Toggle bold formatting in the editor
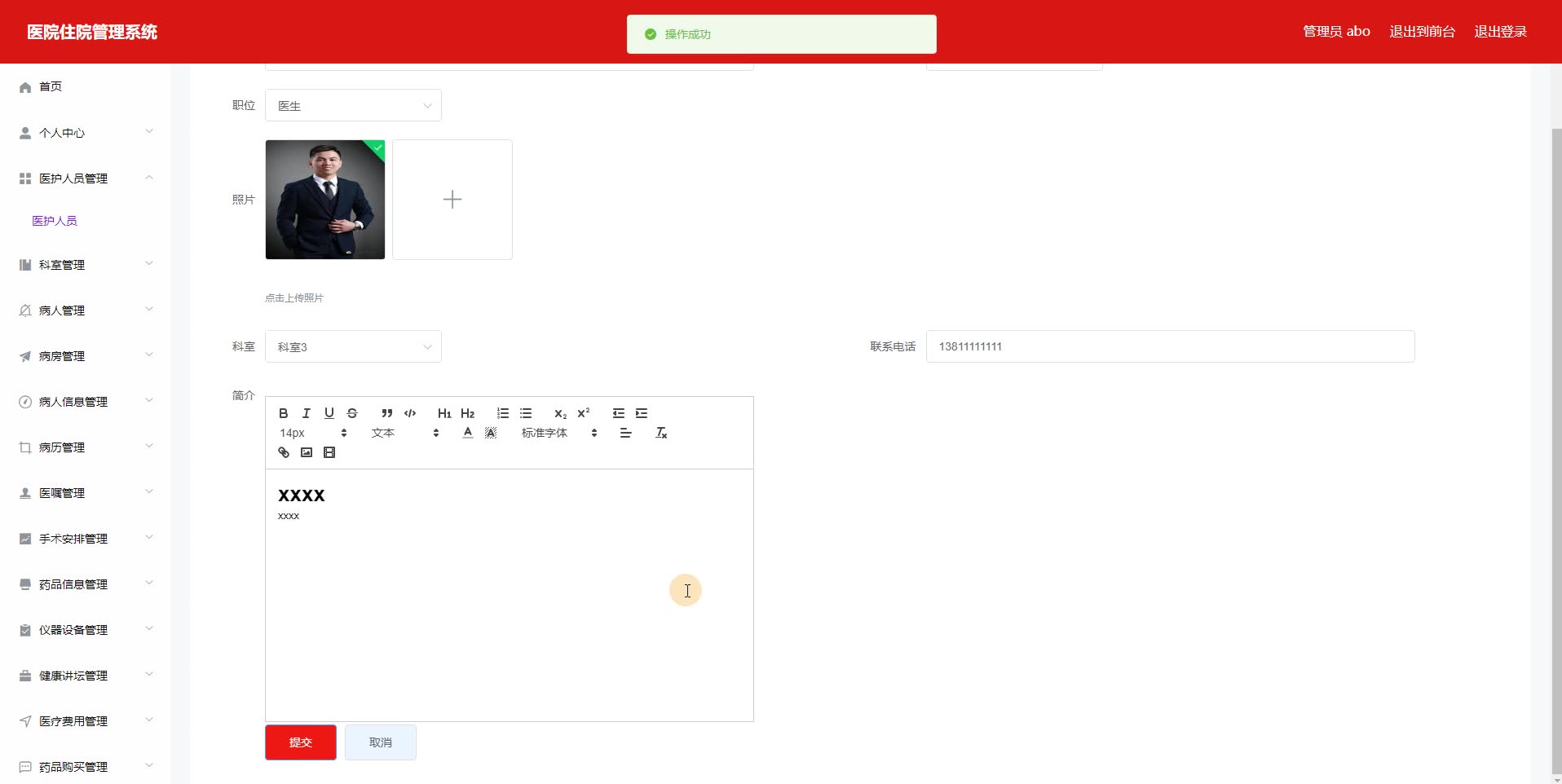This screenshot has height=784, width=1562. pyautogui.click(x=282, y=413)
